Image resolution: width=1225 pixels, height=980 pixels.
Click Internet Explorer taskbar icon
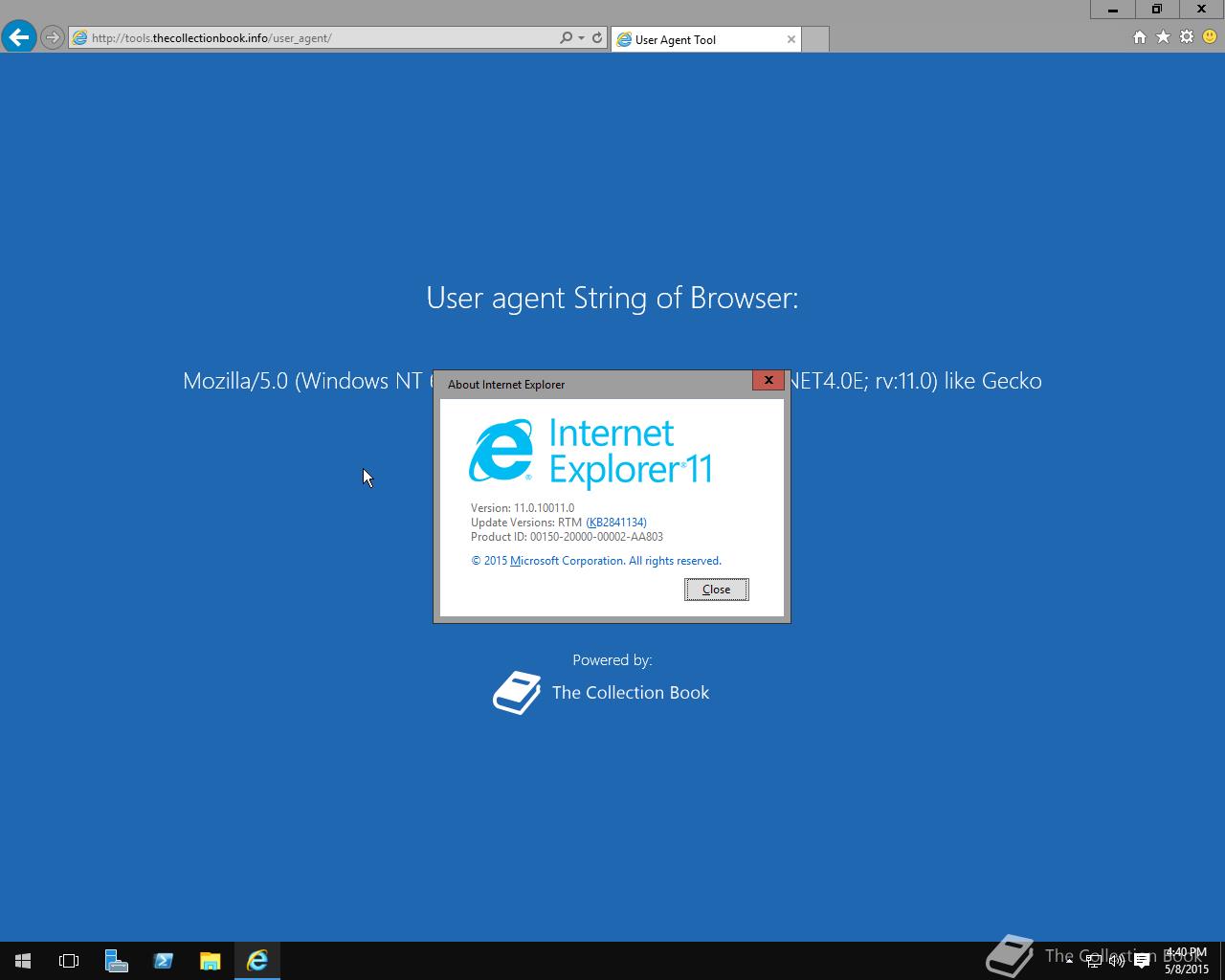pos(256,961)
